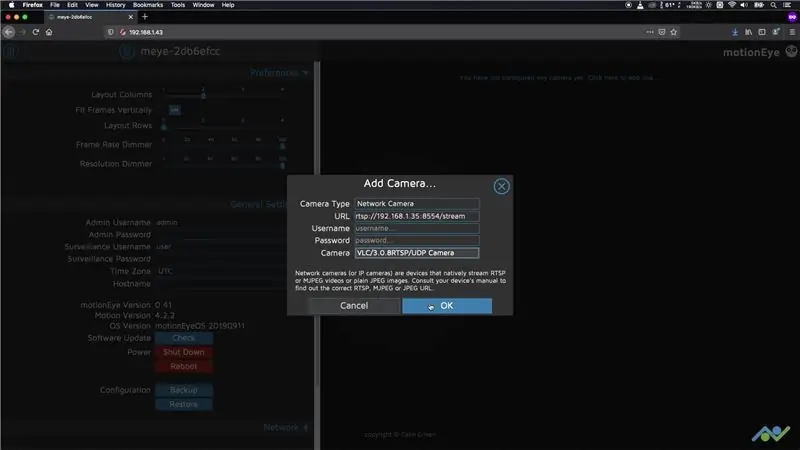Open the Help menu

click(228, 5)
